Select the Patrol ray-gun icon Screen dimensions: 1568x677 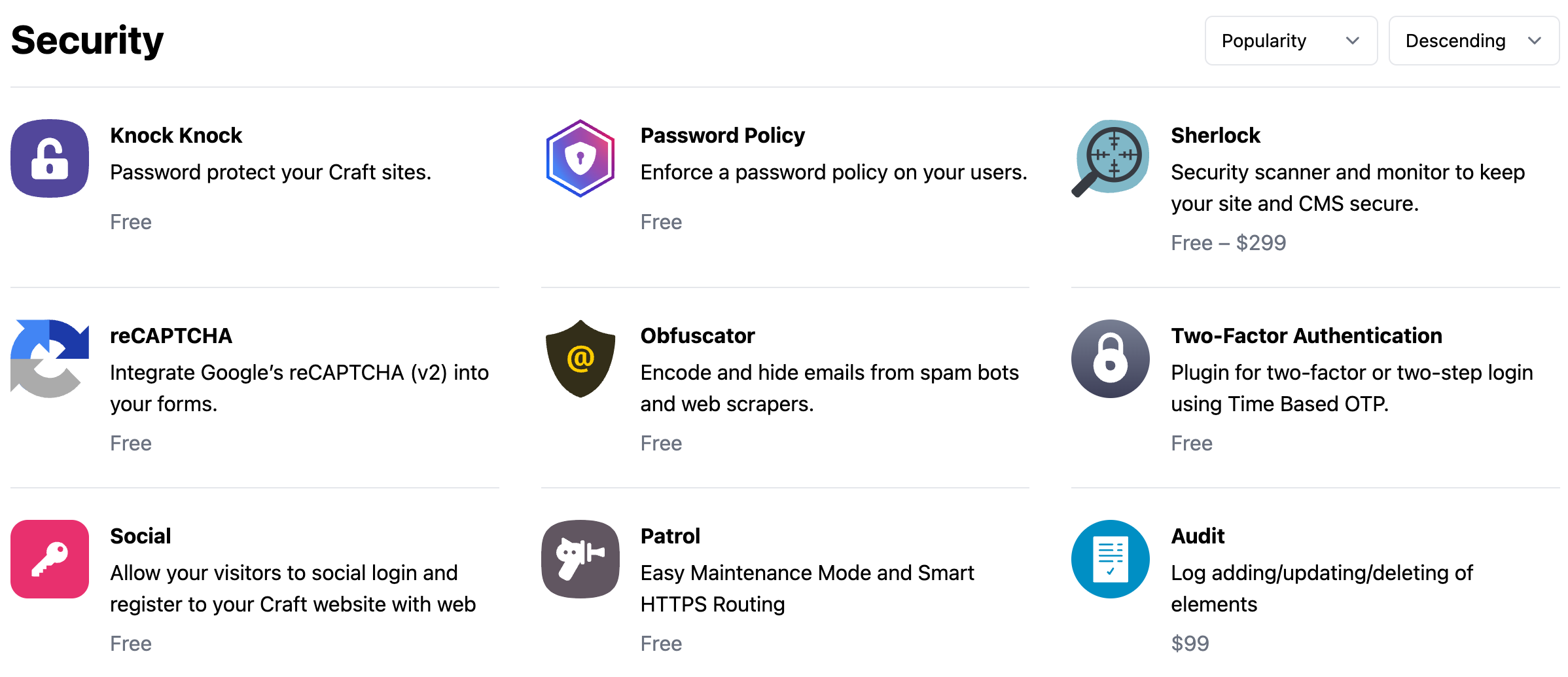(x=580, y=559)
